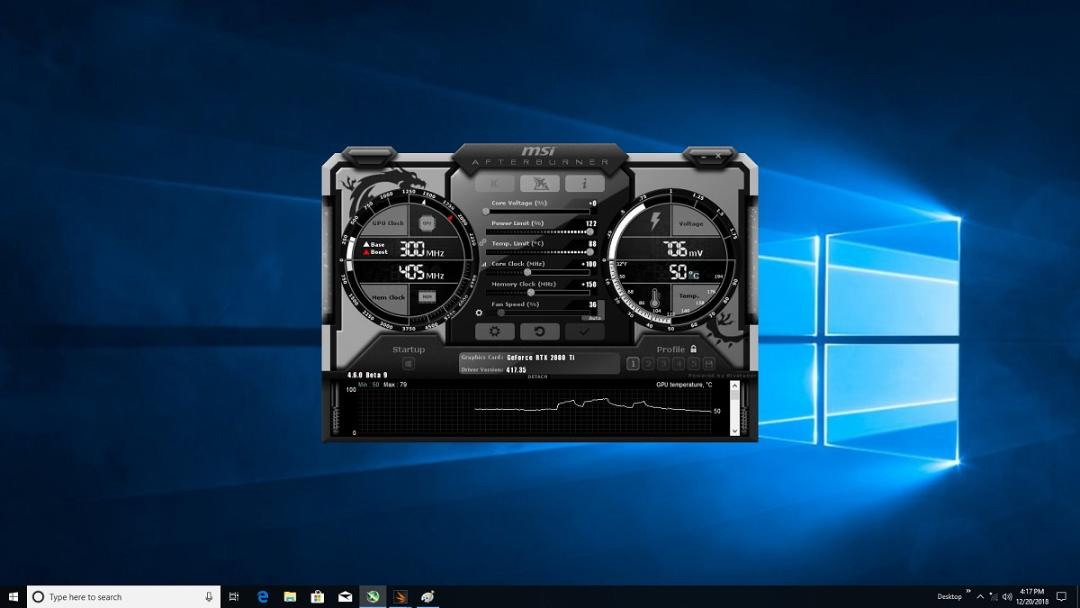Screen dimensions: 1080x608
Task: Open the fan speed gear icon
Action: click(479, 313)
